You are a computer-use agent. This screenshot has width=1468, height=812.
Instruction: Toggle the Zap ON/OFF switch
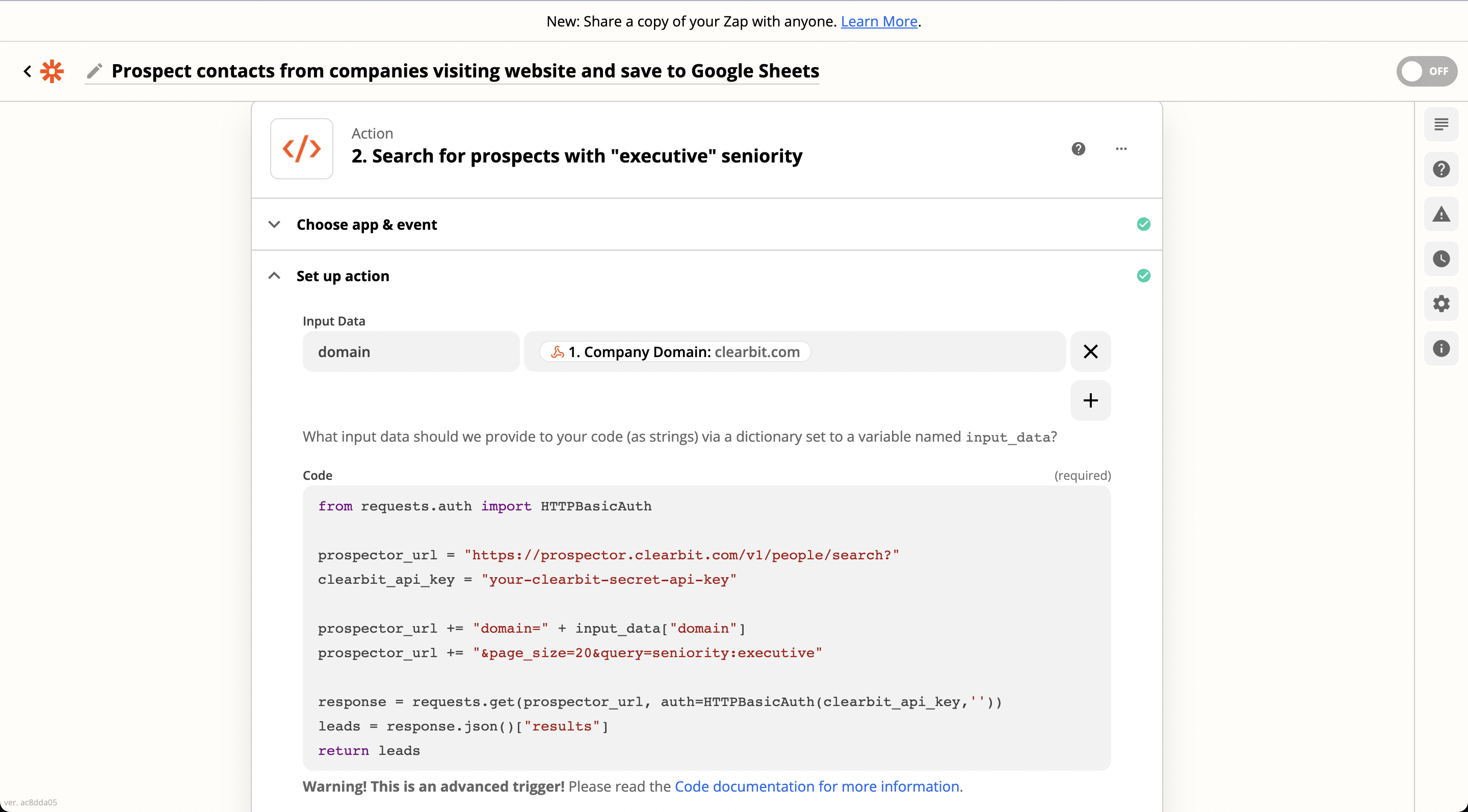1426,71
